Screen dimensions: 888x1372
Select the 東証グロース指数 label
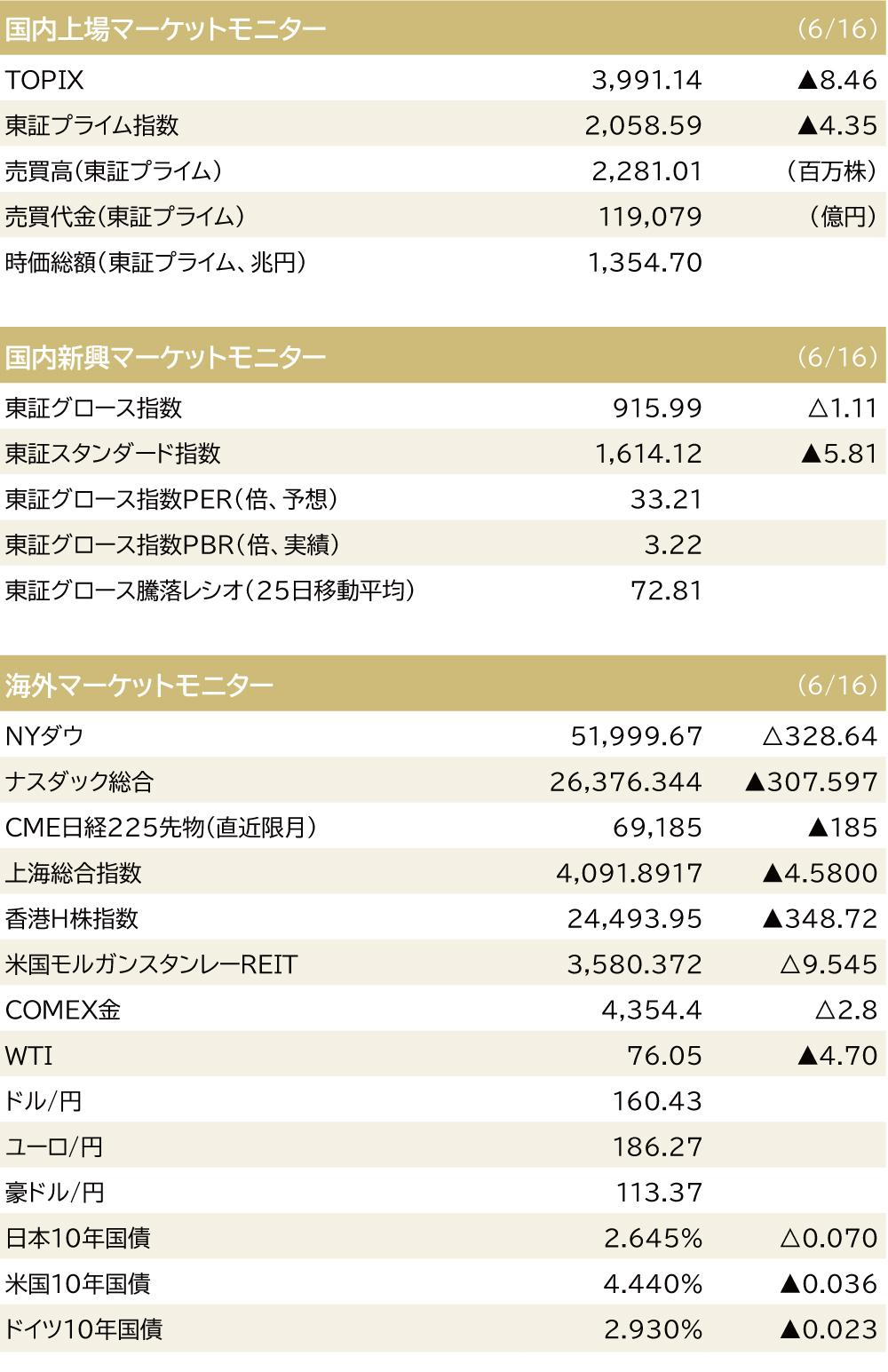pyautogui.click(x=93, y=408)
